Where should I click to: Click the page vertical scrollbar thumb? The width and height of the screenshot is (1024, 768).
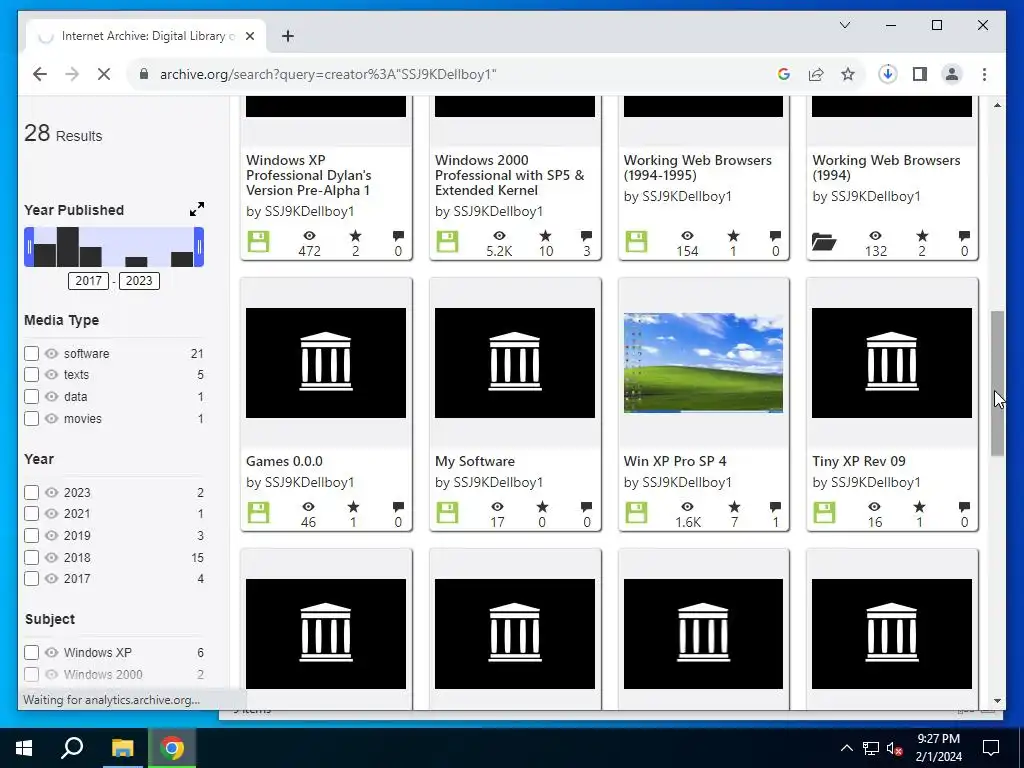pyautogui.click(x=997, y=383)
